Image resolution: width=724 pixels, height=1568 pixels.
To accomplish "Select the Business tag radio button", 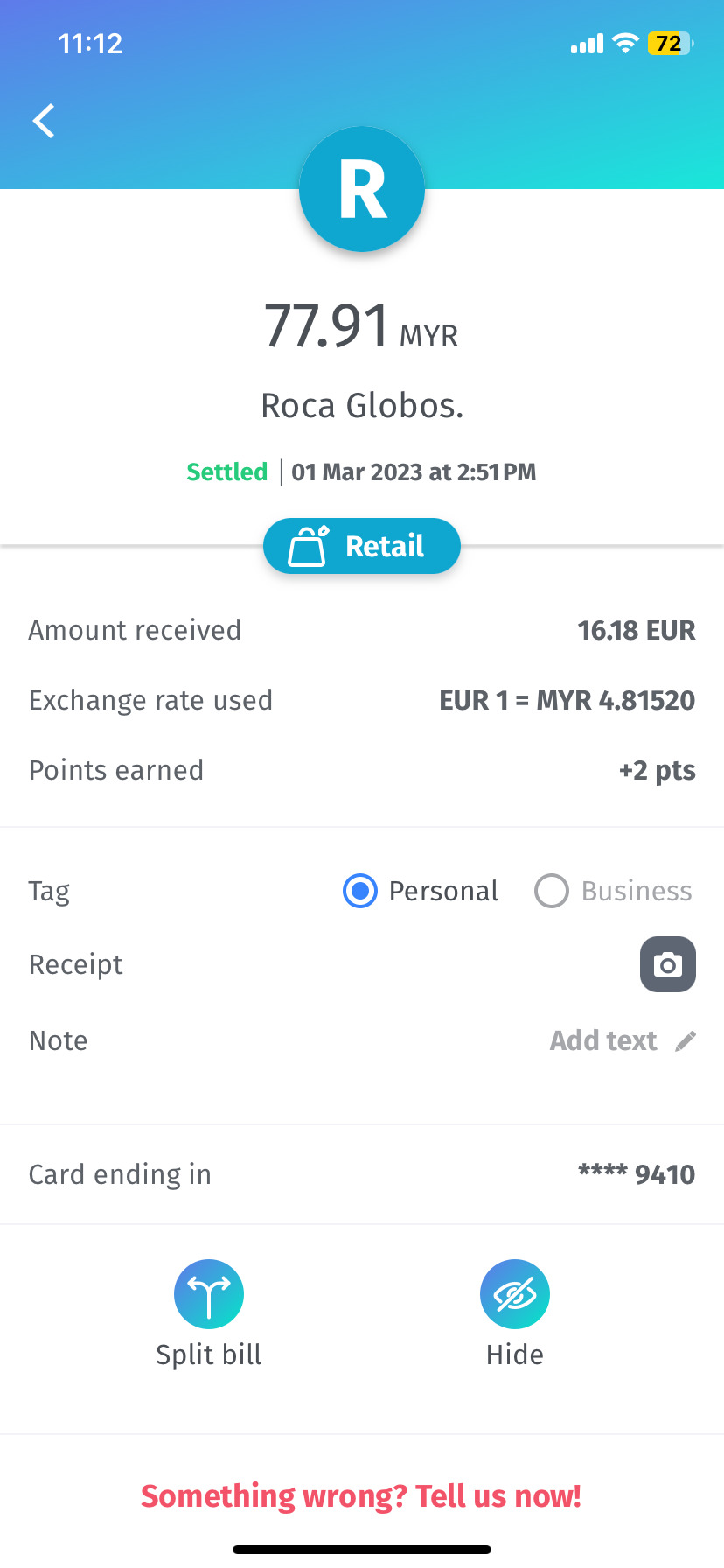I will pyautogui.click(x=552, y=891).
